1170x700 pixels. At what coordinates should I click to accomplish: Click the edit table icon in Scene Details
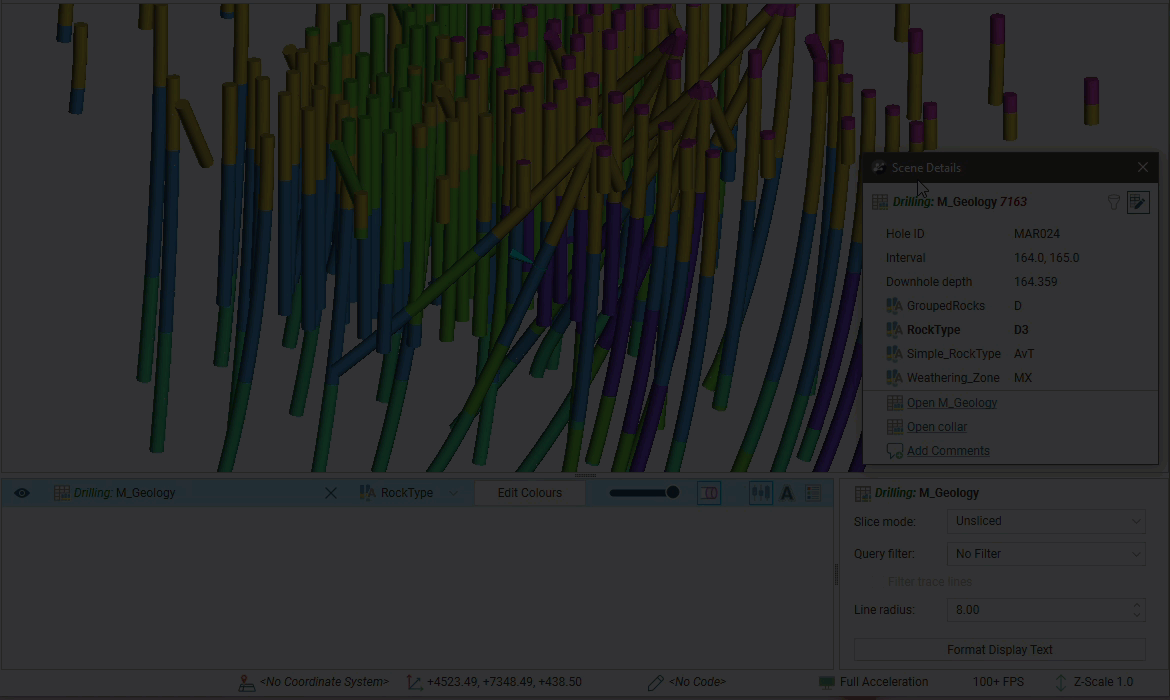click(1139, 202)
